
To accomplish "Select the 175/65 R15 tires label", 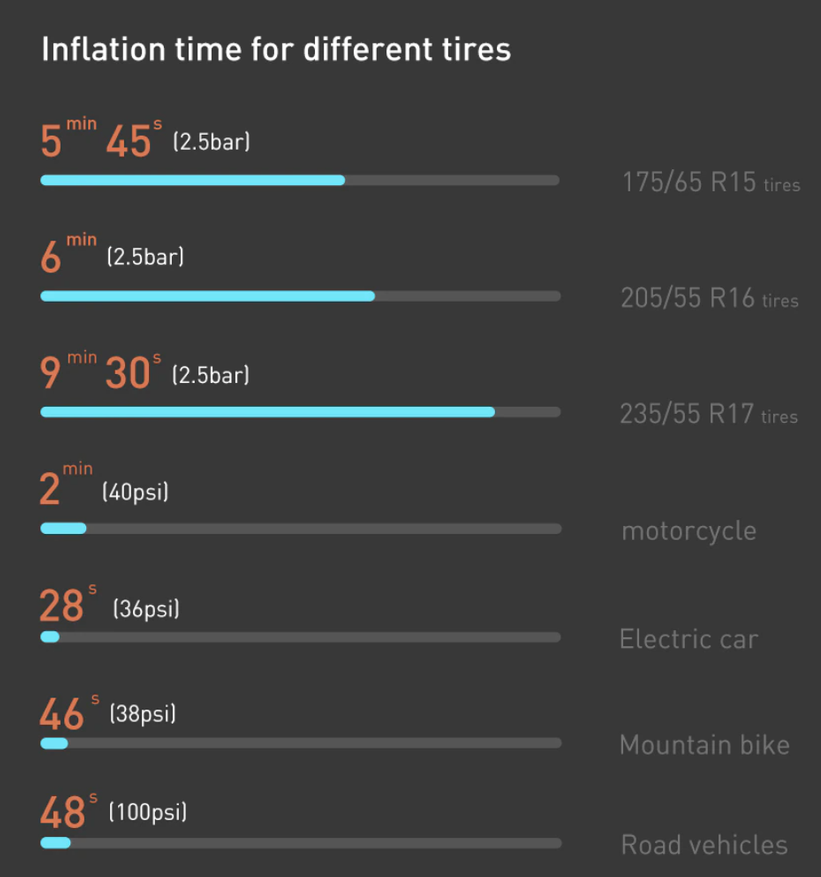I will [x=711, y=182].
